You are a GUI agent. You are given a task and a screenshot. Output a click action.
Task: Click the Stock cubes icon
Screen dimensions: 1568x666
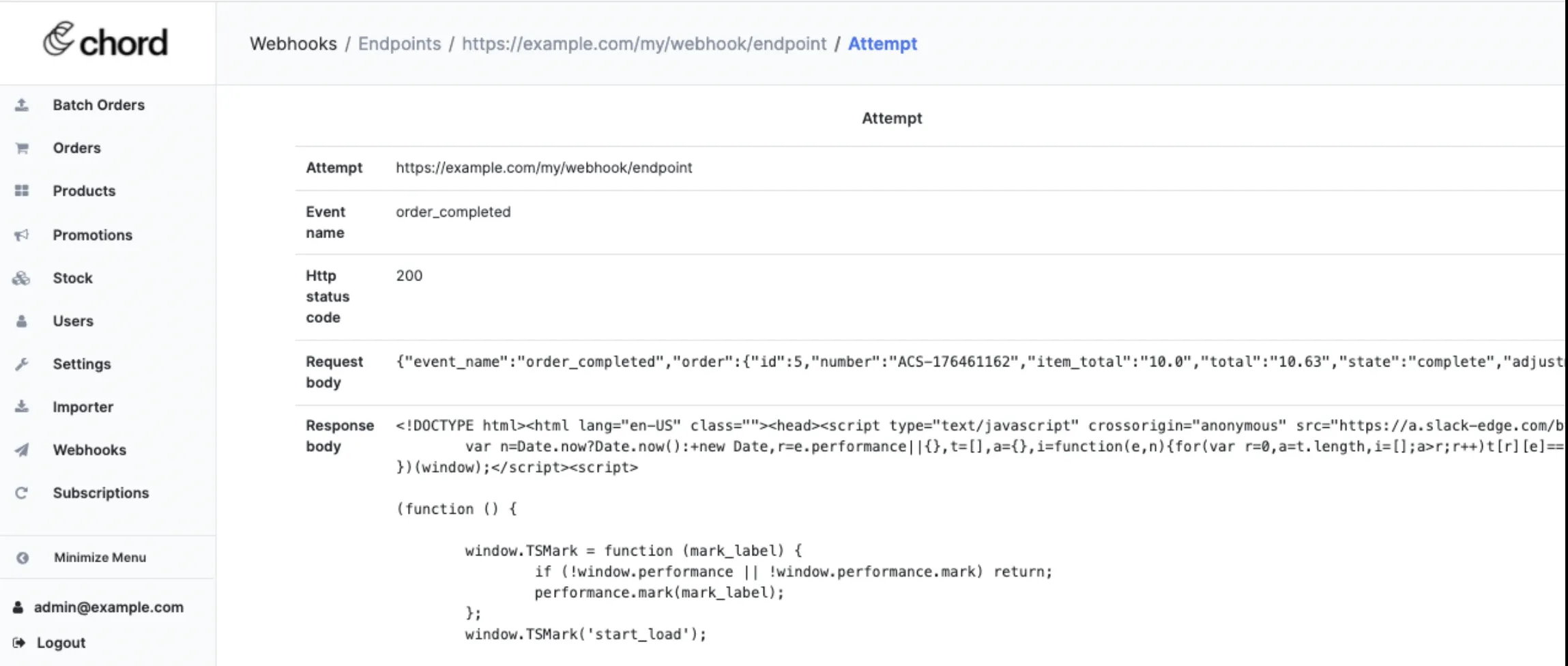coord(21,278)
